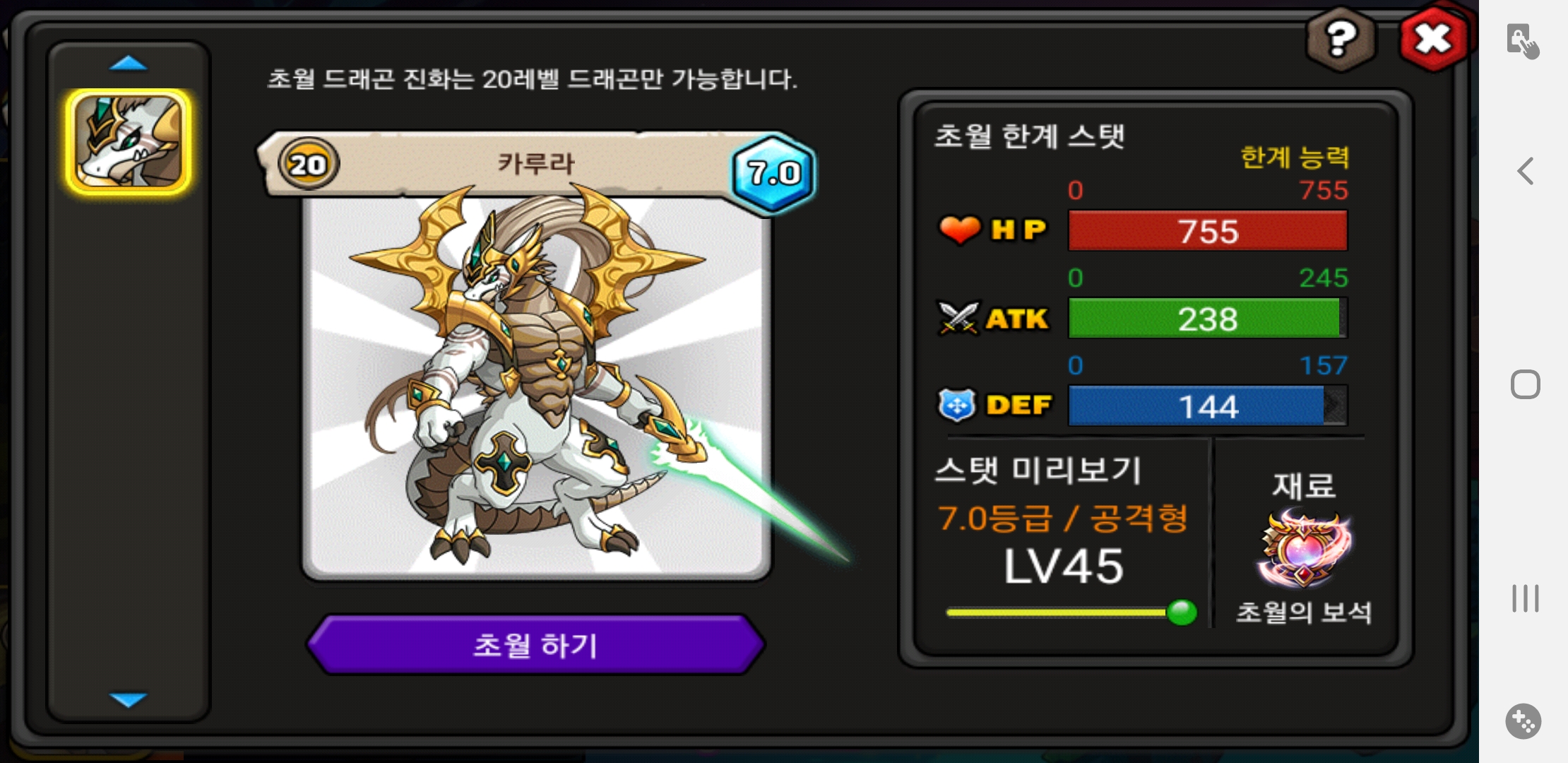
Task: Click the blue DEF stat bar
Action: tap(1208, 406)
